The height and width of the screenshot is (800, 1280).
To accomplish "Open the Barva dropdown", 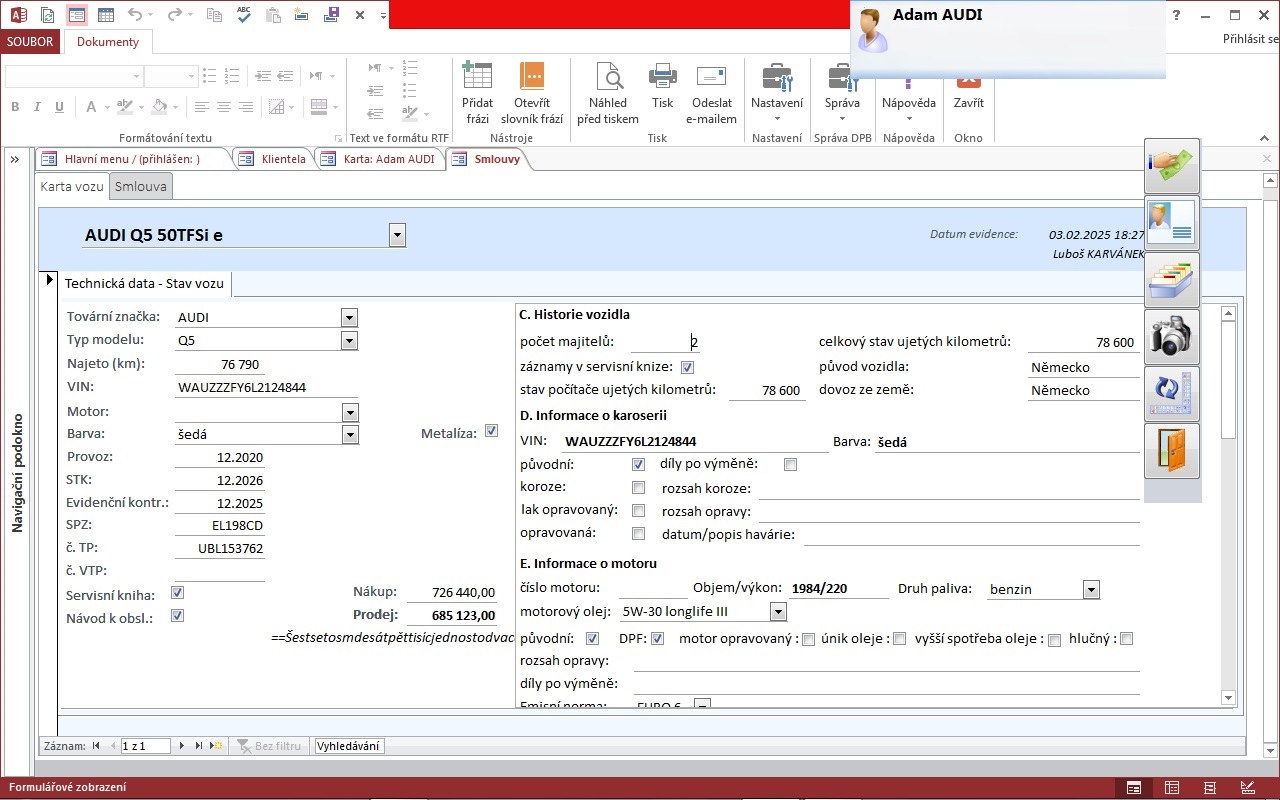I will pos(349,434).
